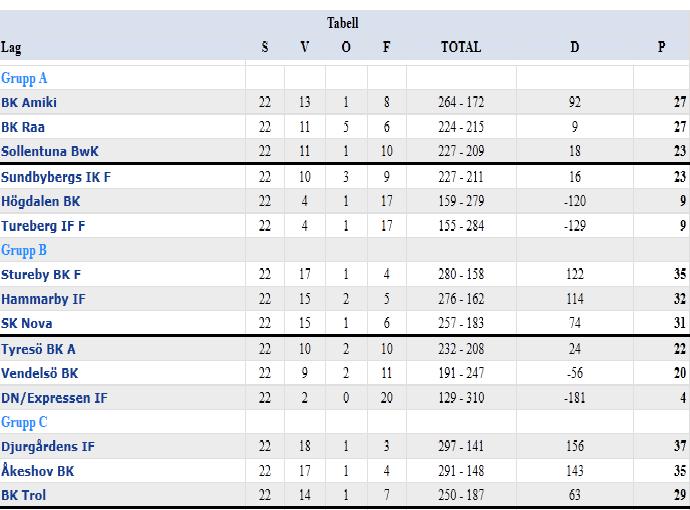Open Sundbybergs IK F team page
The height and width of the screenshot is (510, 690).
click(56, 177)
